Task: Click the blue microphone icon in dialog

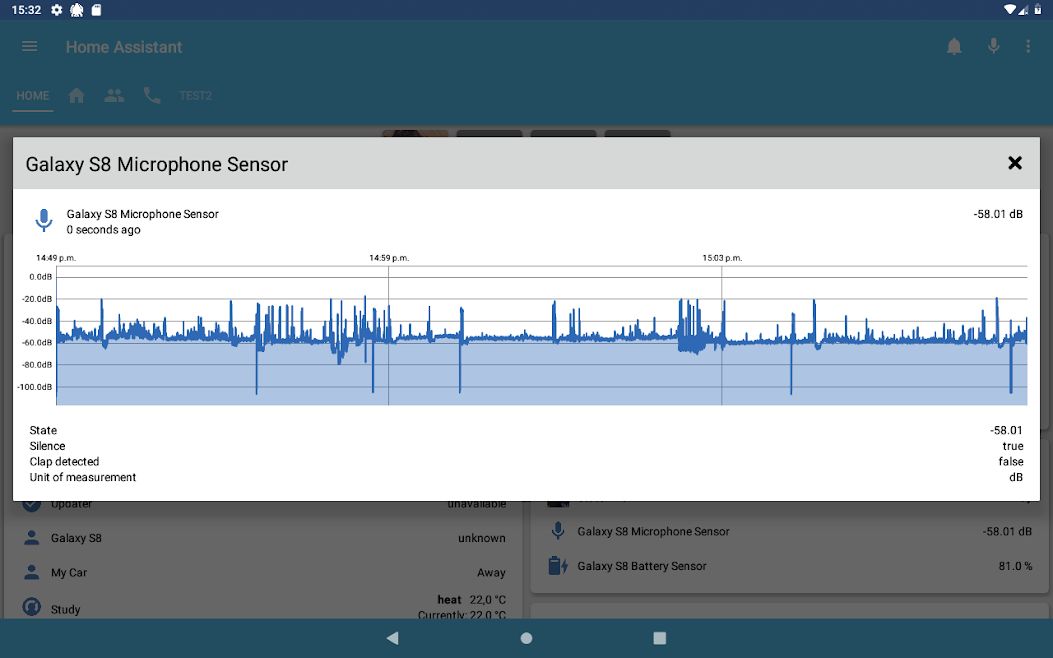Action: (x=44, y=220)
